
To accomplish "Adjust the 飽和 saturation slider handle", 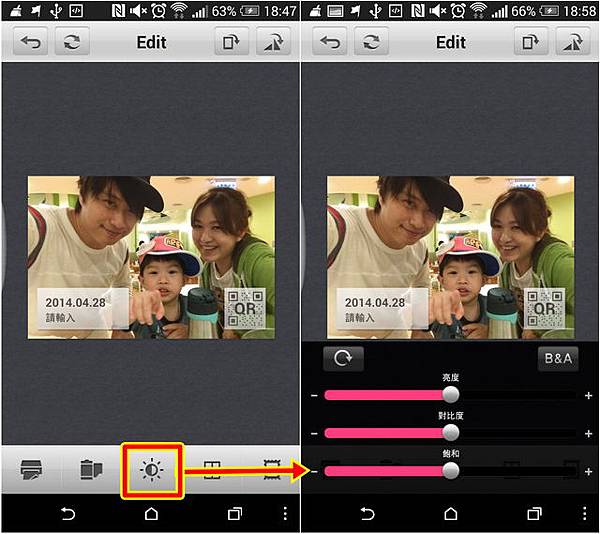I will pyautogui.click(x=451, y=471).
